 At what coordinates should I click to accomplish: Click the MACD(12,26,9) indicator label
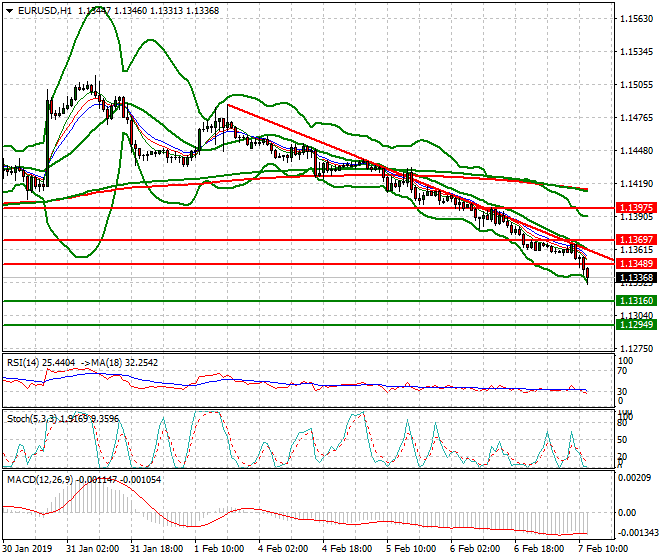[36, 480]
